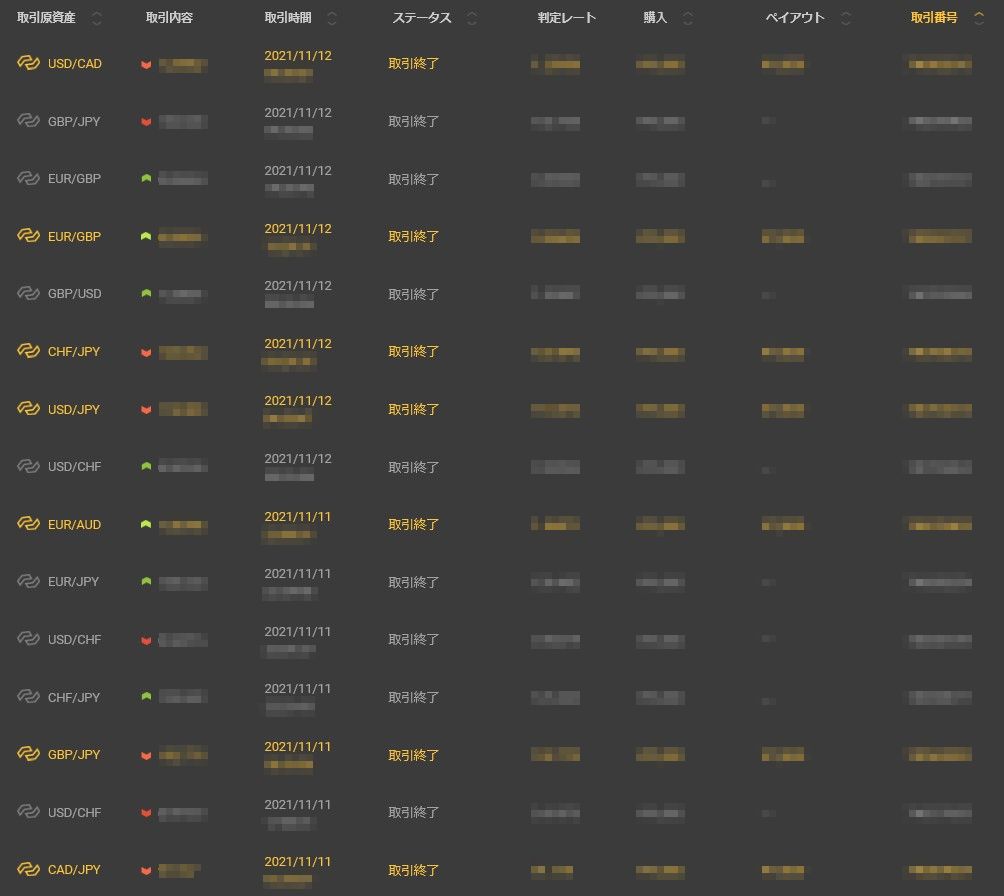The height and width of the screenshot is (896, 1004).
Task: Select the EUR/JPY pair icon
Action: 28,582
